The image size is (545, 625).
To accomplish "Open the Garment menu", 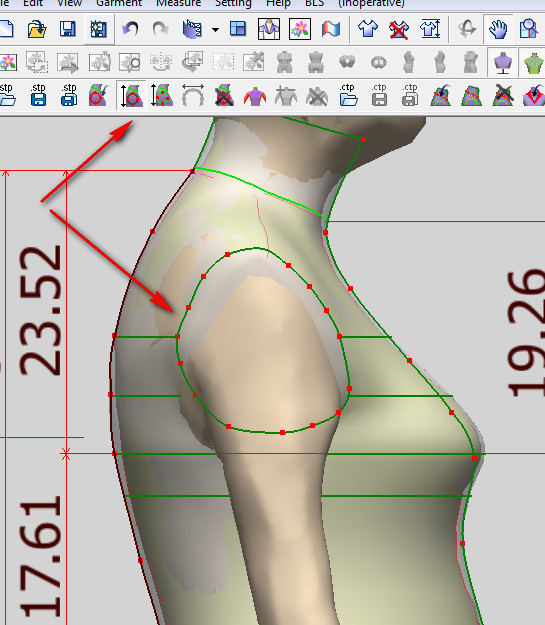I will point(119,4).
